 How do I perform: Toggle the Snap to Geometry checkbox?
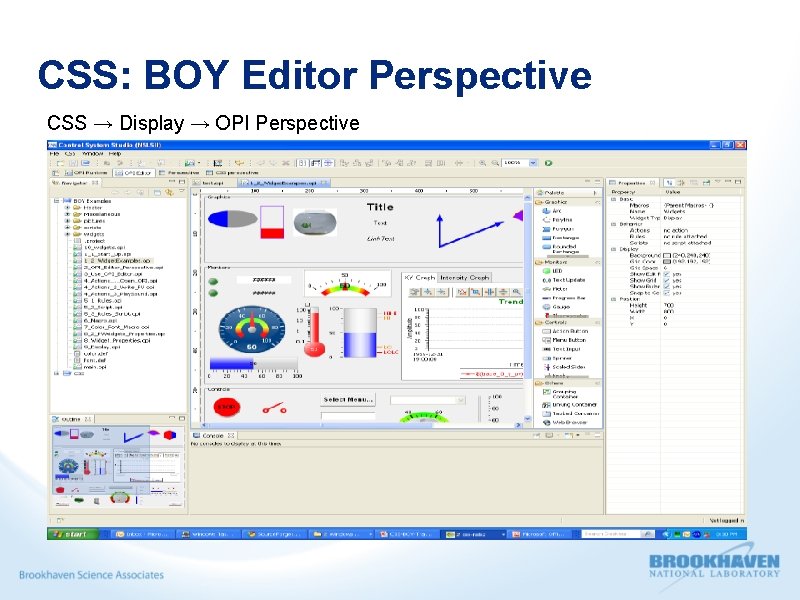(x=666, y=293)
